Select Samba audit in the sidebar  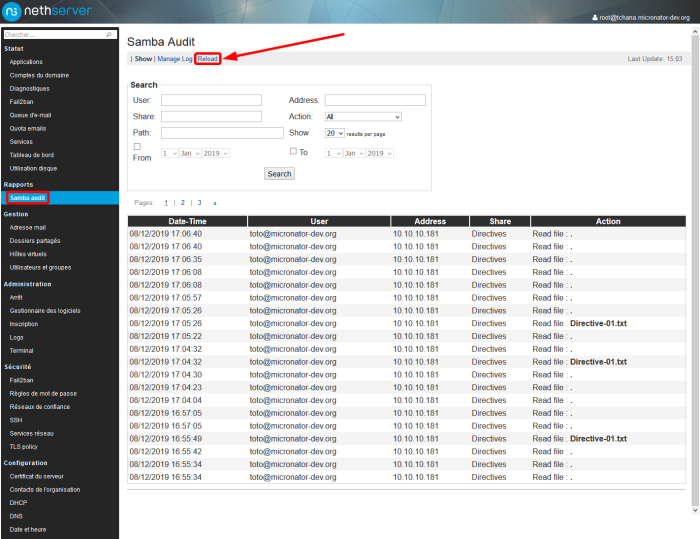(28, 198)
